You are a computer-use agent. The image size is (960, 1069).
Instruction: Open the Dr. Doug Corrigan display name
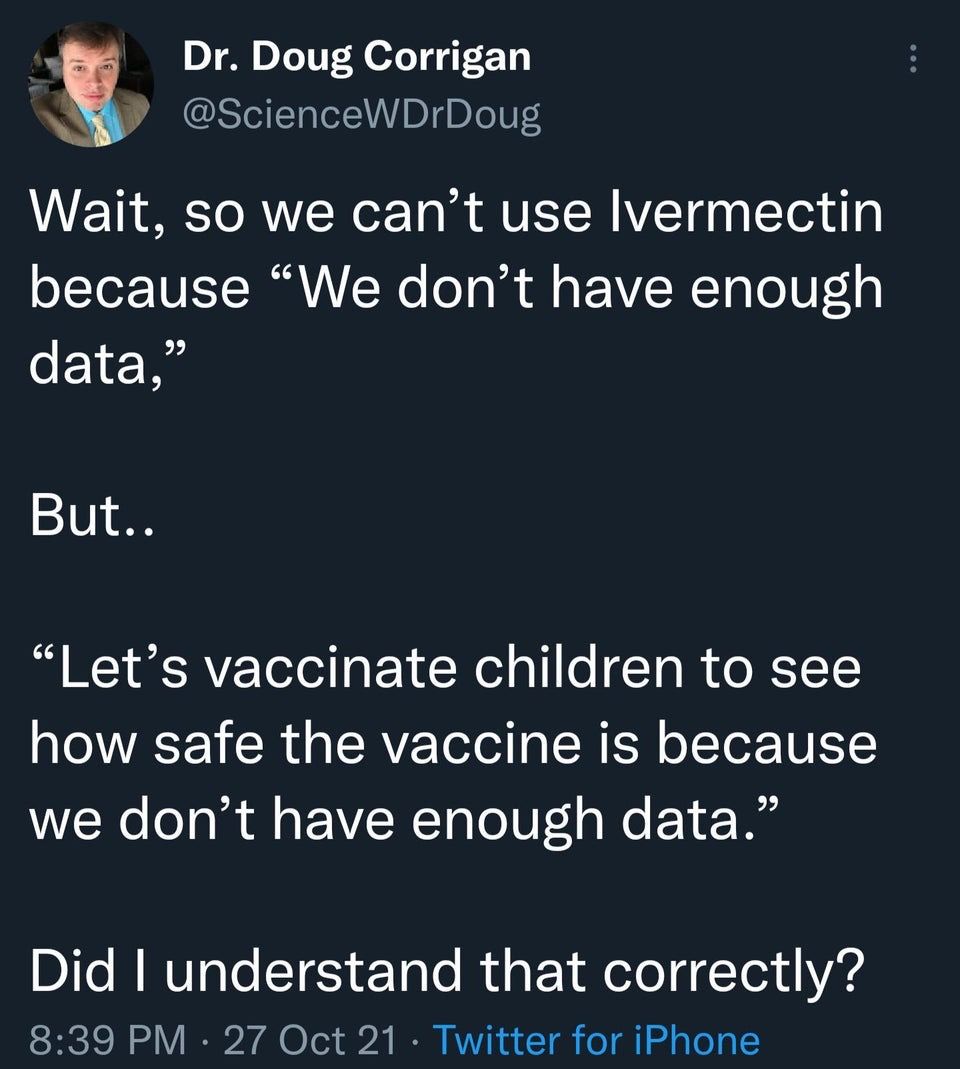click(x=356, y=57)
